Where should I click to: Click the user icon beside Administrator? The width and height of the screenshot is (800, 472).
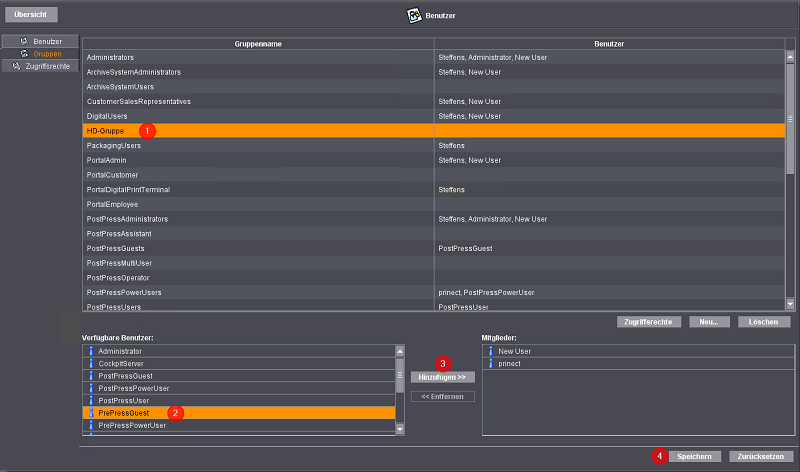coord(91,351)
